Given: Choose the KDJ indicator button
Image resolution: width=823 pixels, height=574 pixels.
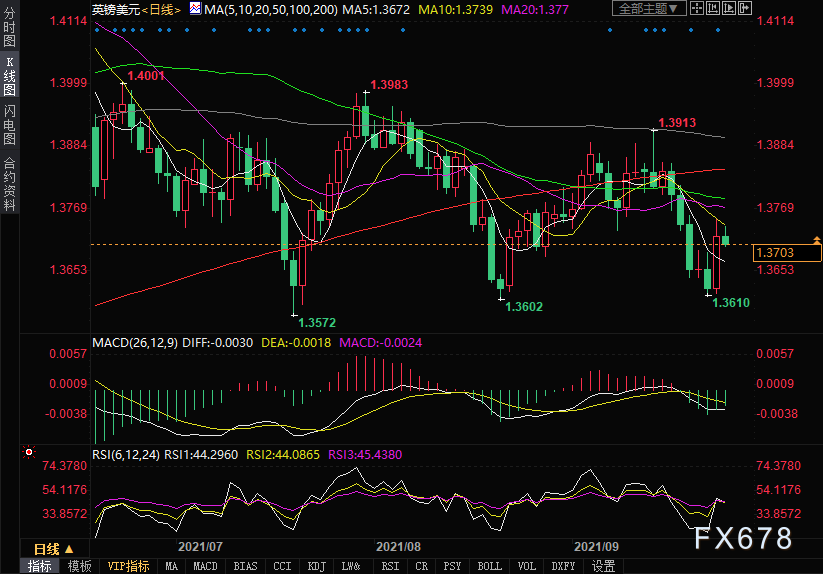Looking at the screenshot, I should [316, 567].
